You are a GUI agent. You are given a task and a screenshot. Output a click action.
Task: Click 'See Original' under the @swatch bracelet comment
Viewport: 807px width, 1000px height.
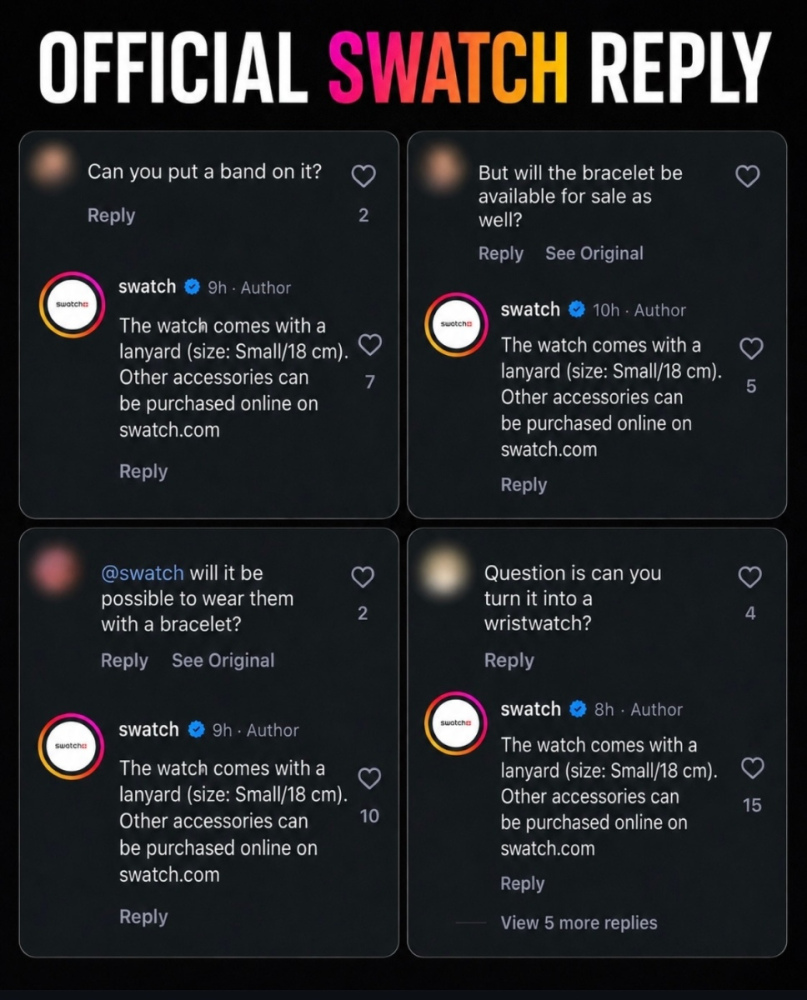pyautogui.click(x=223, y=660)
